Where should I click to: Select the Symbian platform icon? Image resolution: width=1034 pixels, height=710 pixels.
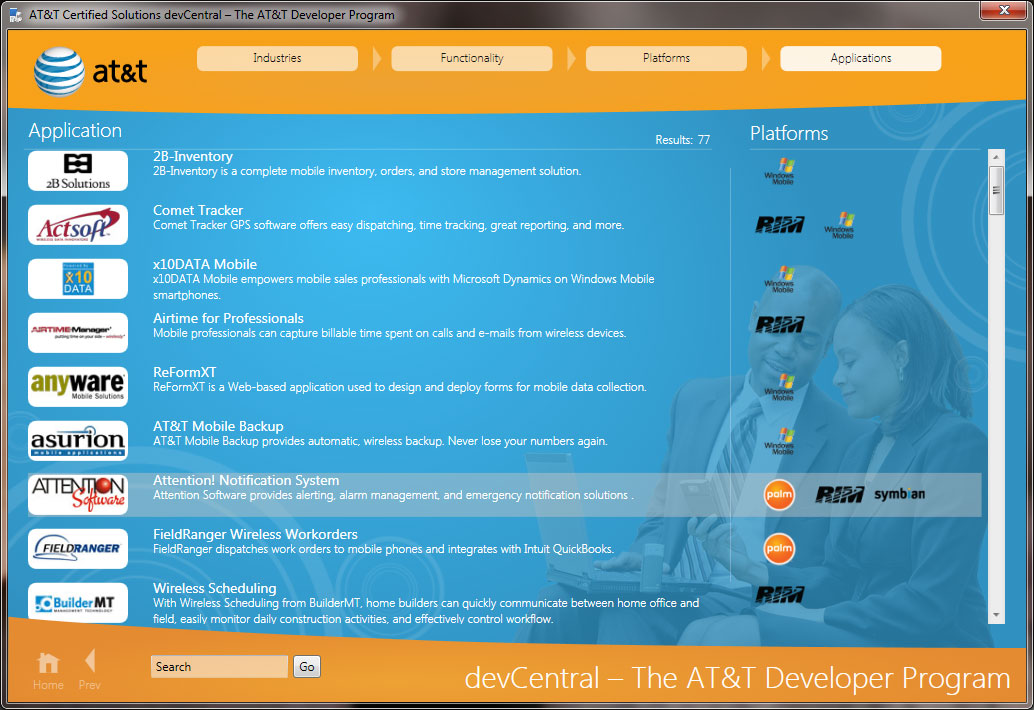[899, 494]
